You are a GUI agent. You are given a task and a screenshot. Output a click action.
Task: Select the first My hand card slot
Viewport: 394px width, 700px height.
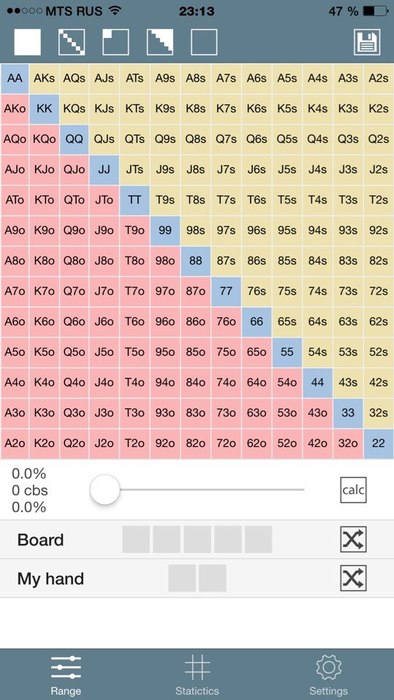coord(182,578)
